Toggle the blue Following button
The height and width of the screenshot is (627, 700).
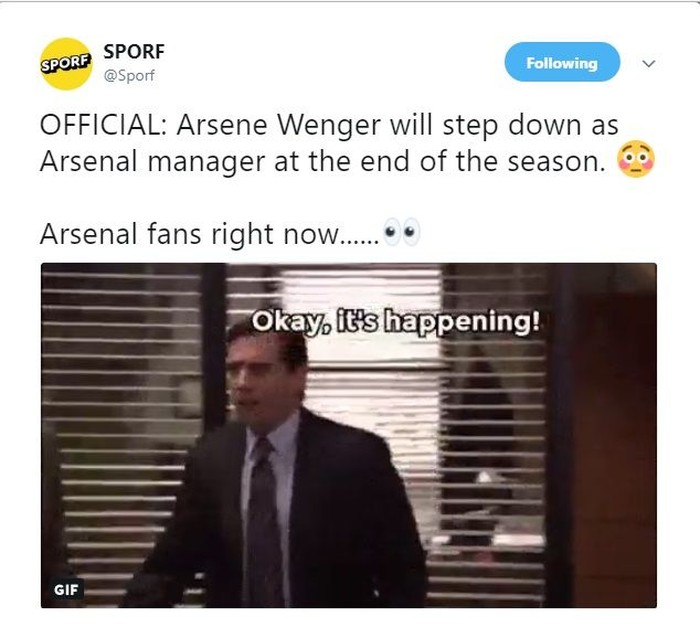(562, 63)
